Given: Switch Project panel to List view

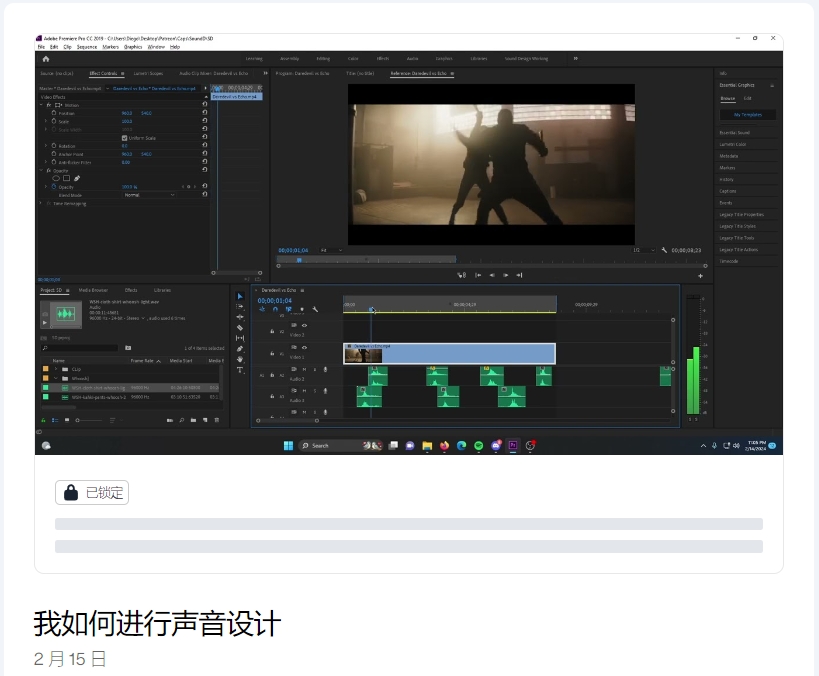Looking at the screenshot, I should tap(55, 420).
